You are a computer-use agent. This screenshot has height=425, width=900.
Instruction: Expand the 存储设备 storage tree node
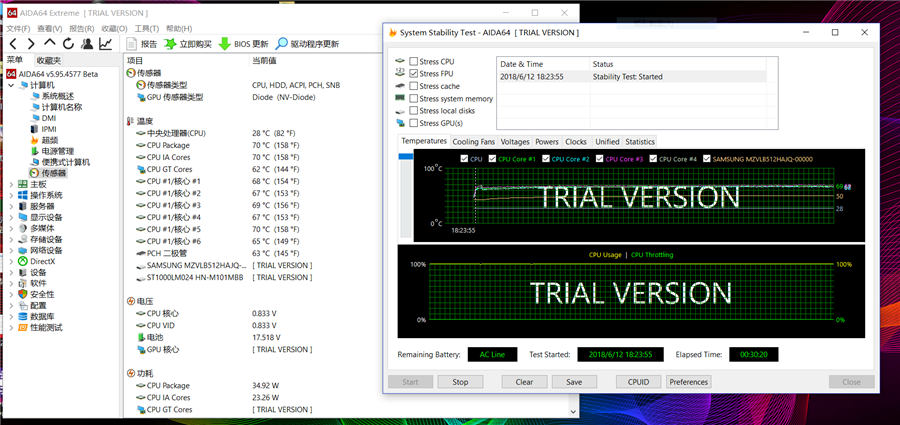click(11, 239)
